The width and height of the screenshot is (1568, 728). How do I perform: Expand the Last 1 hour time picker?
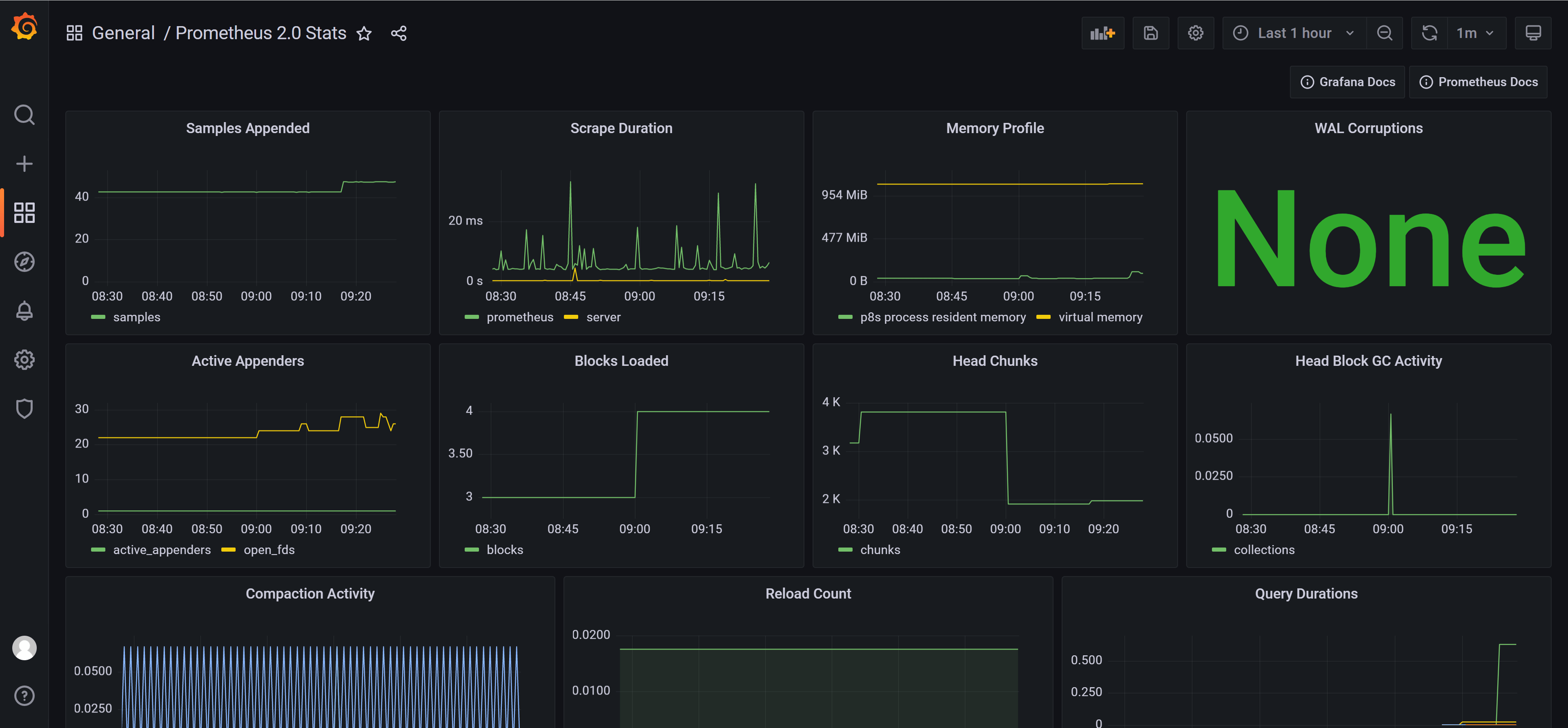pos(1294,33)
